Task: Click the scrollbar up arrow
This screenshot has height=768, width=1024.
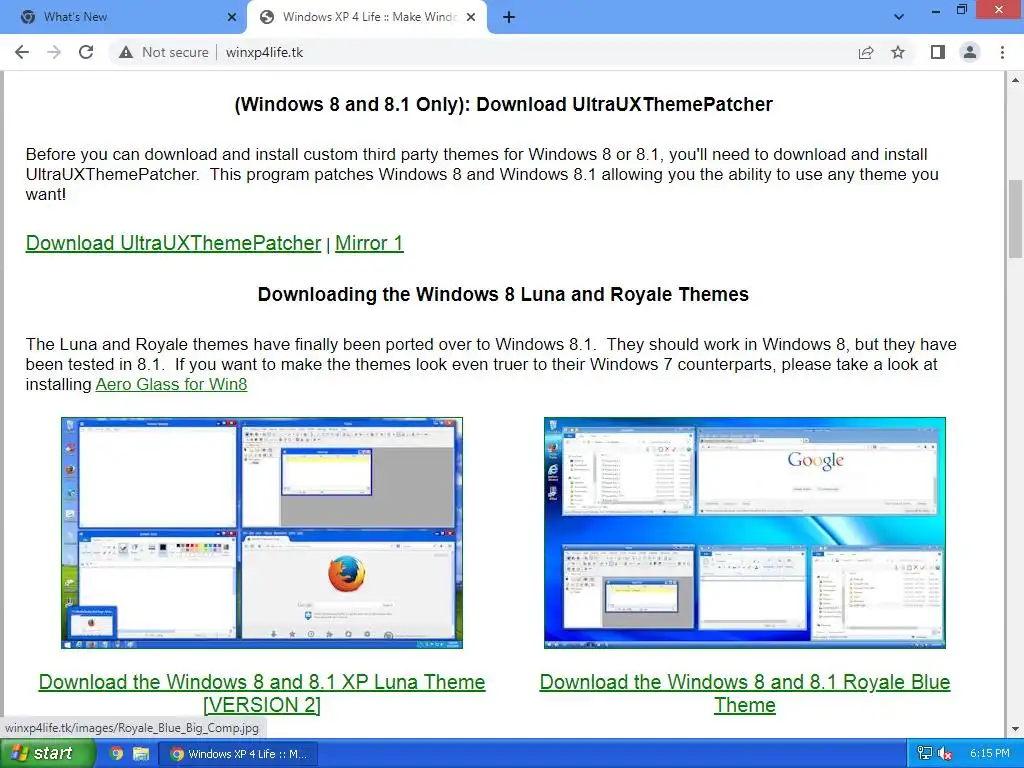Action: tap(1015, 80)
